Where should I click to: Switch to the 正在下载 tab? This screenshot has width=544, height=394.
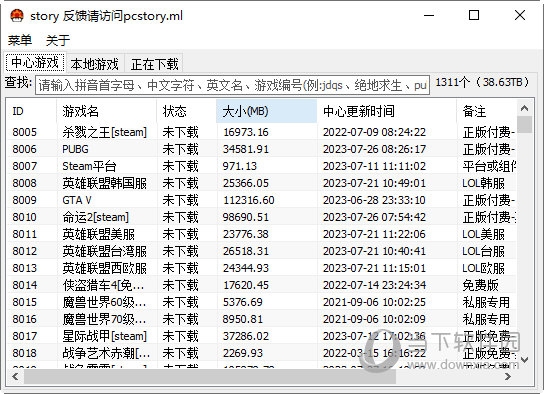coord(154,64)
